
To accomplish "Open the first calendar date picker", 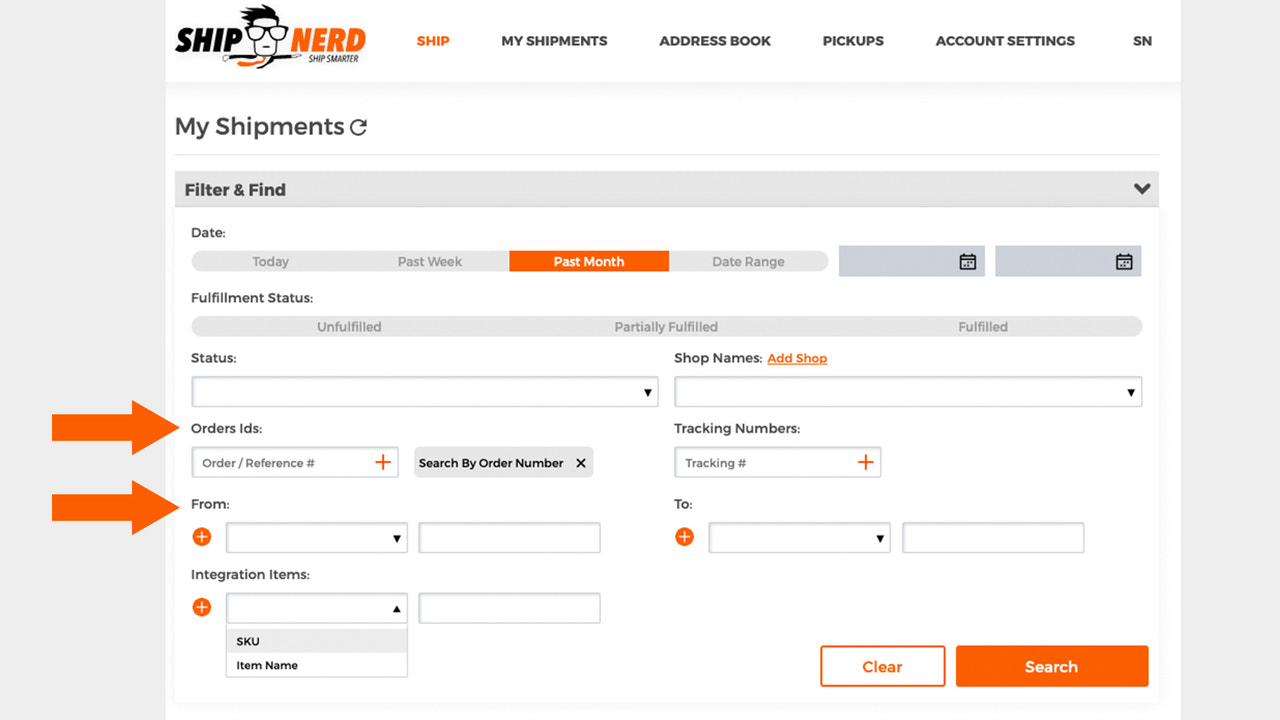I will [966, 261].
